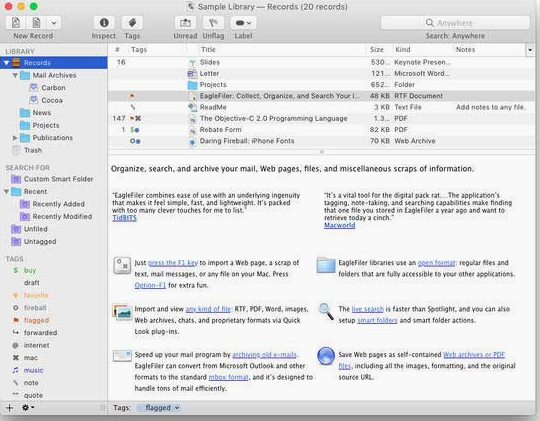Viewport: 540px width, 421px height.
Task: Select the mac tag command icon
Action: pyautogui.click(x=15, y=358)
